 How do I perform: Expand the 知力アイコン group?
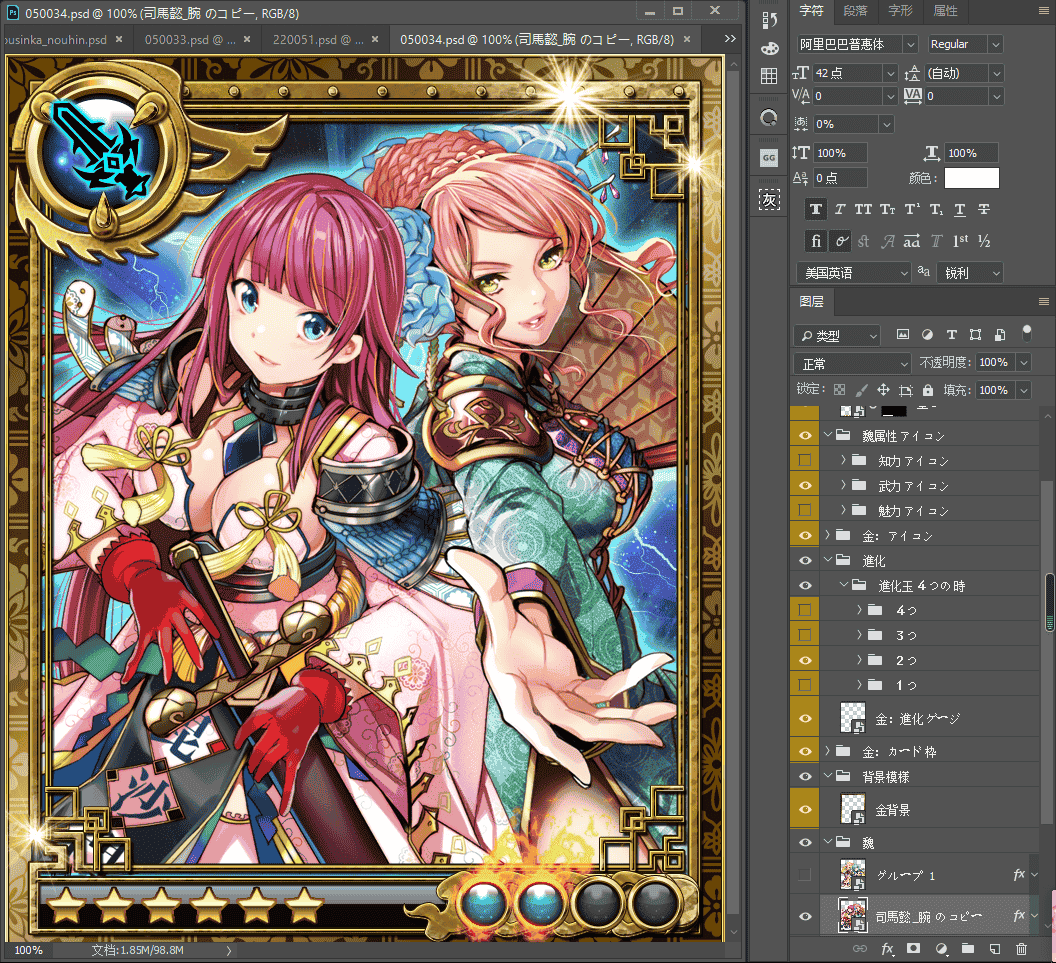tap(843, 461)
